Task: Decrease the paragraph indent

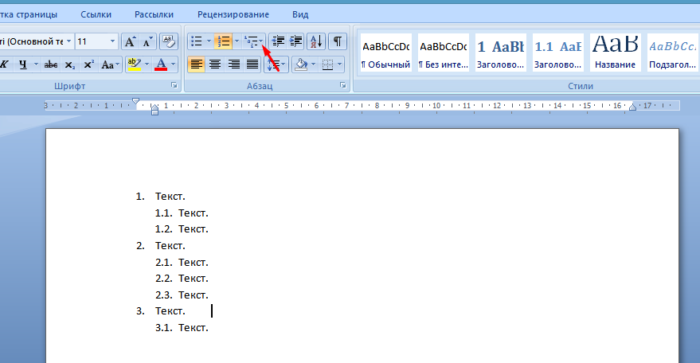Action: tap(279, 42)
